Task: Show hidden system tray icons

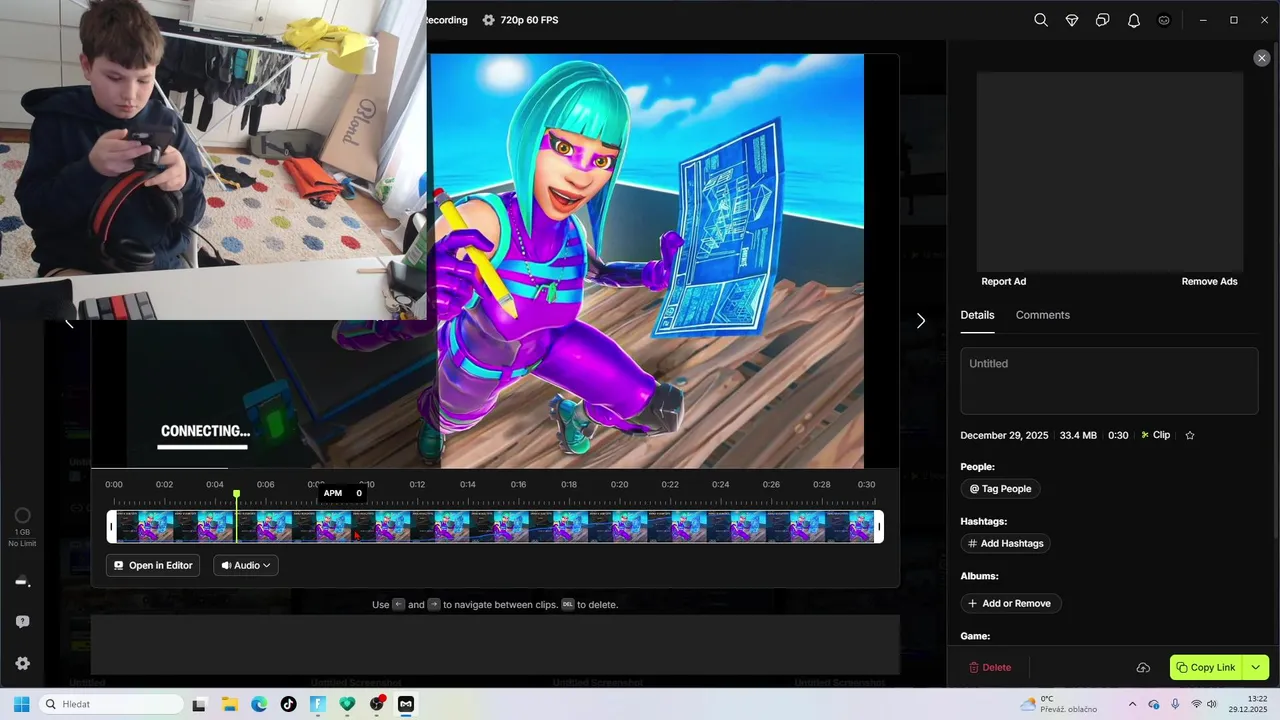Action: pos(1132,704)
